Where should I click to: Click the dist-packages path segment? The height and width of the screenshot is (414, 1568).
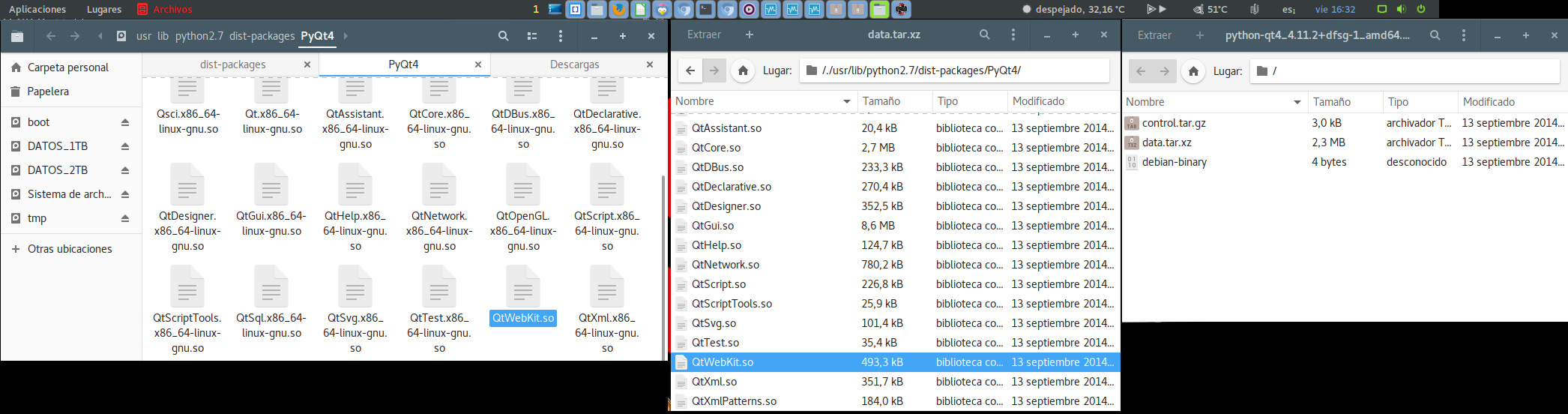(262, 36)
